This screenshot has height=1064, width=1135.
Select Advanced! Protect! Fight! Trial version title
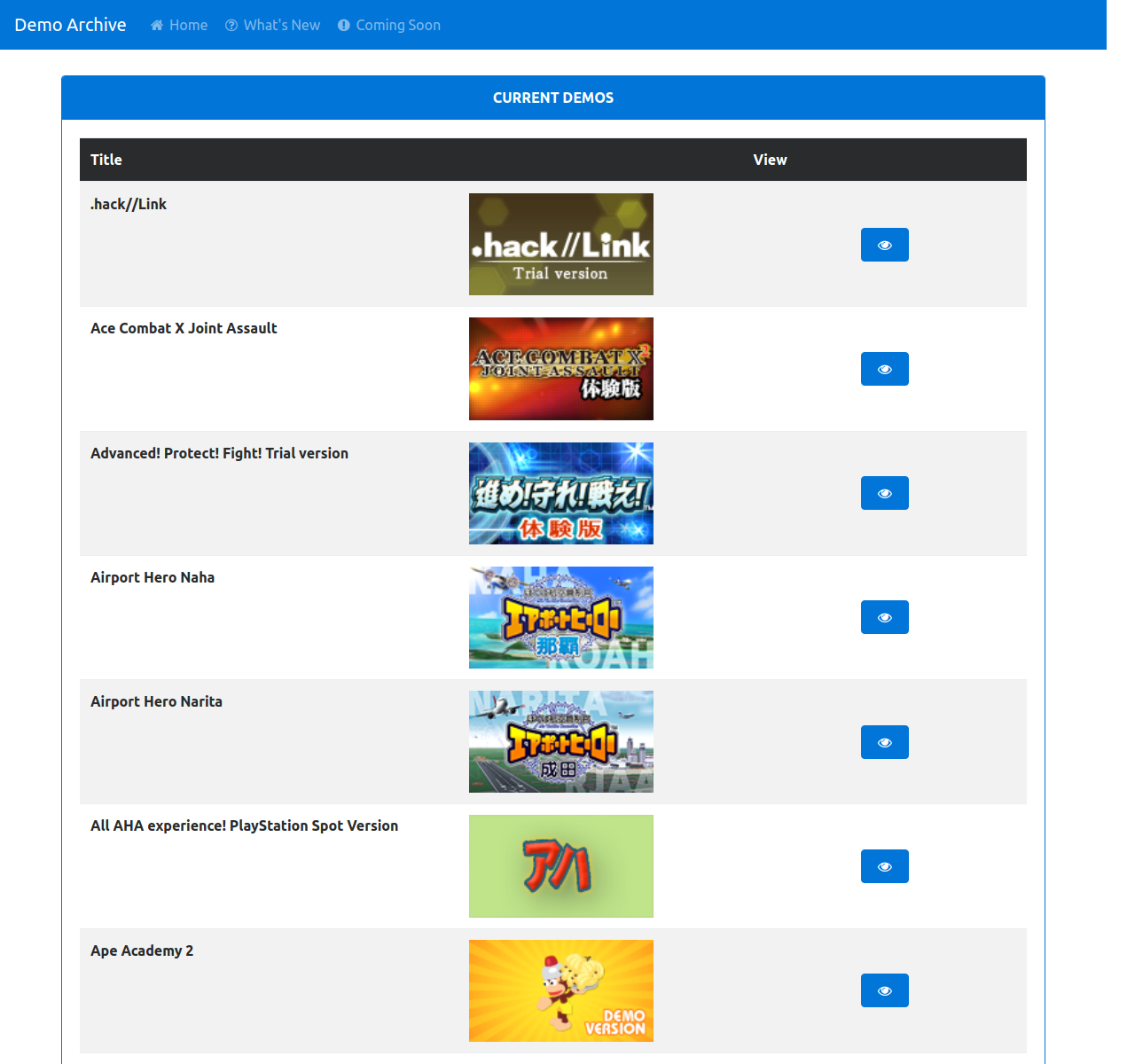point(219,453)
